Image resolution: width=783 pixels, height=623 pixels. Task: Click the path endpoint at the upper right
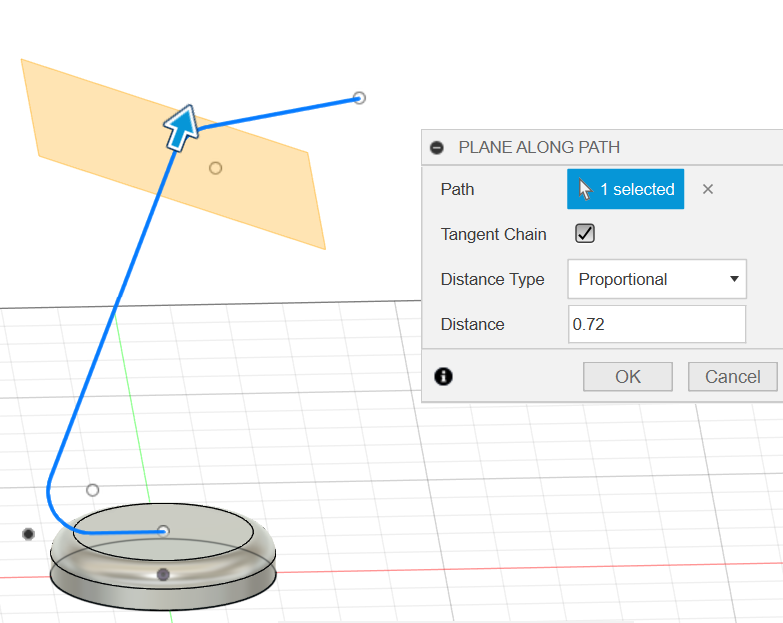[x=360, y=98]
